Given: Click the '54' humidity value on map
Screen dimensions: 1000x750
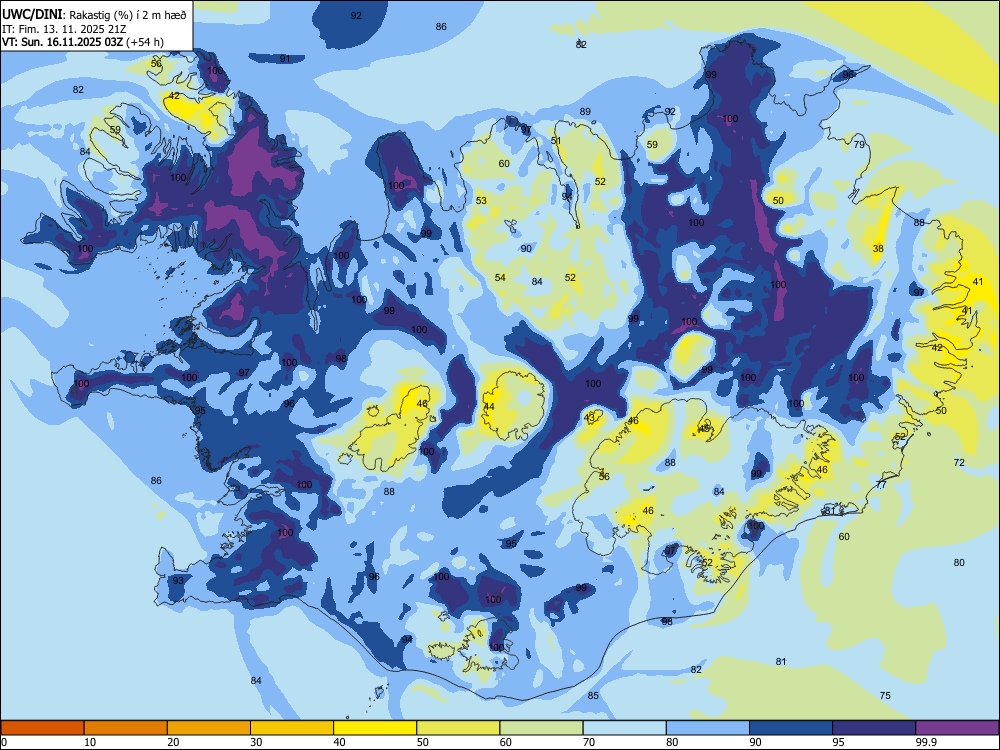Looking at the screenshot, I should tap(500, 277).
